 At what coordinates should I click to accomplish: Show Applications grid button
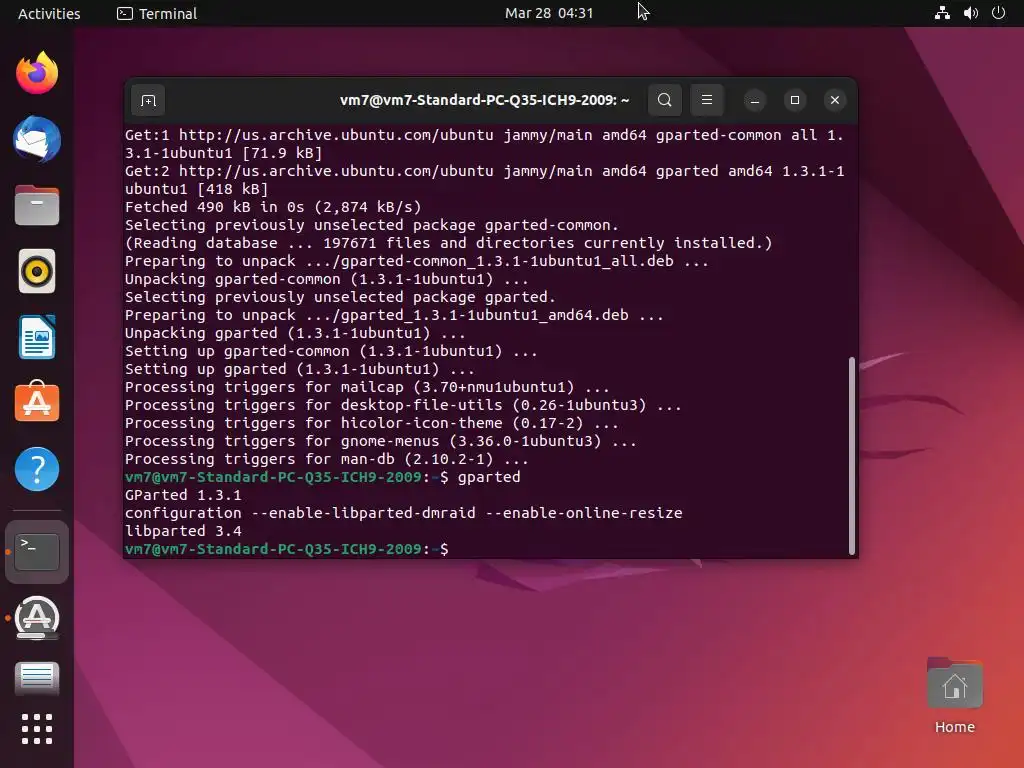point(37,729)
